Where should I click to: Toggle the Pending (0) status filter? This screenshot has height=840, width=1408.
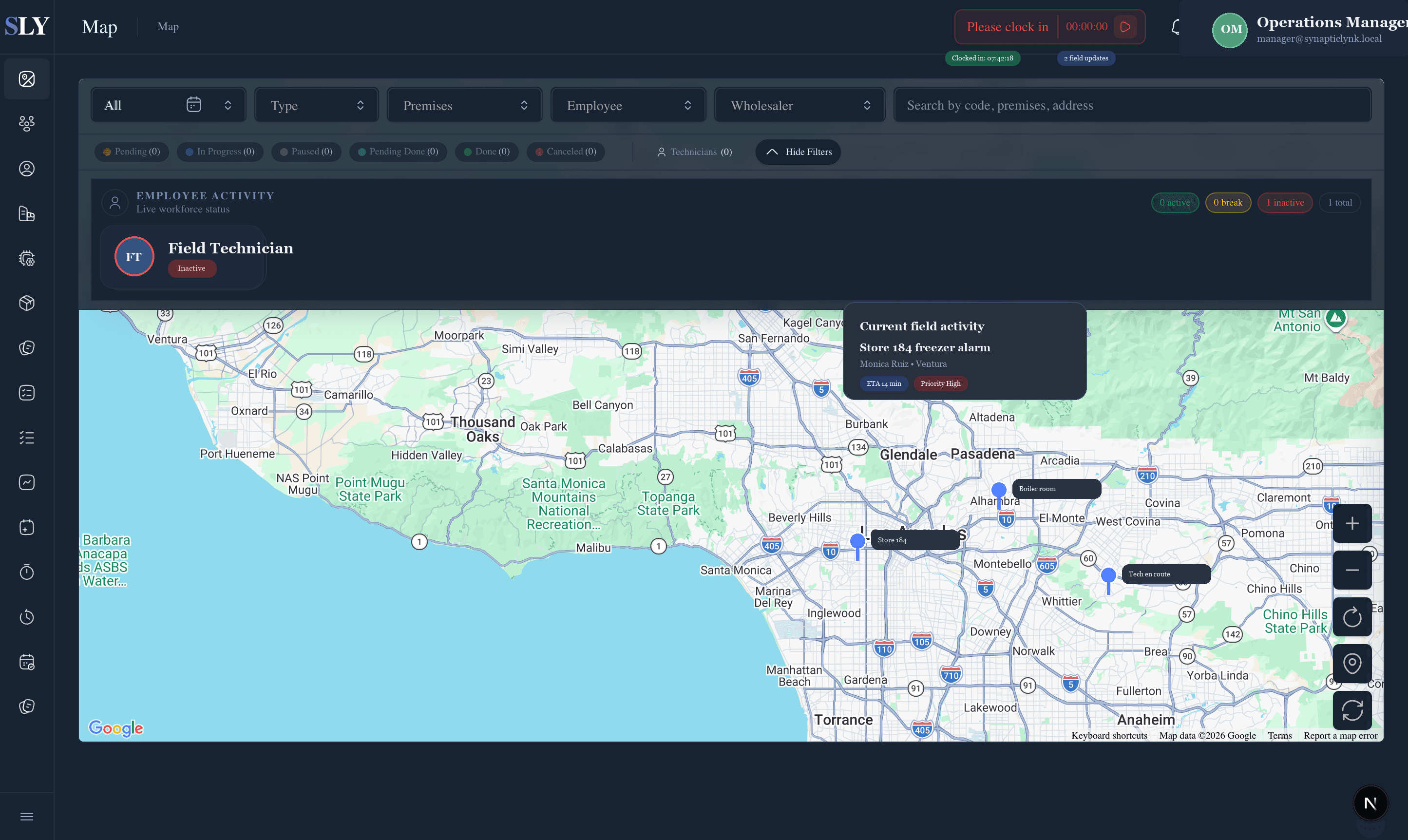tap(131, 152)
